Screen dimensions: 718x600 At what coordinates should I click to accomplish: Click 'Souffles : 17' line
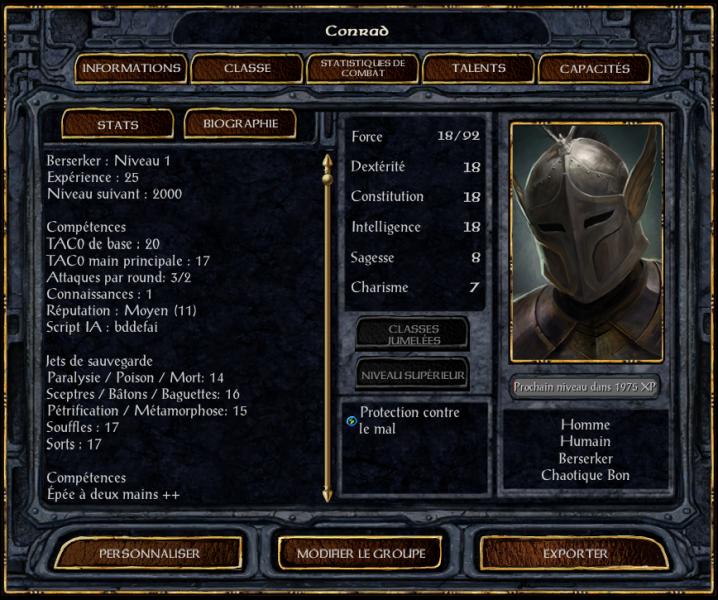pyautogui.click(x=82, y=427)
